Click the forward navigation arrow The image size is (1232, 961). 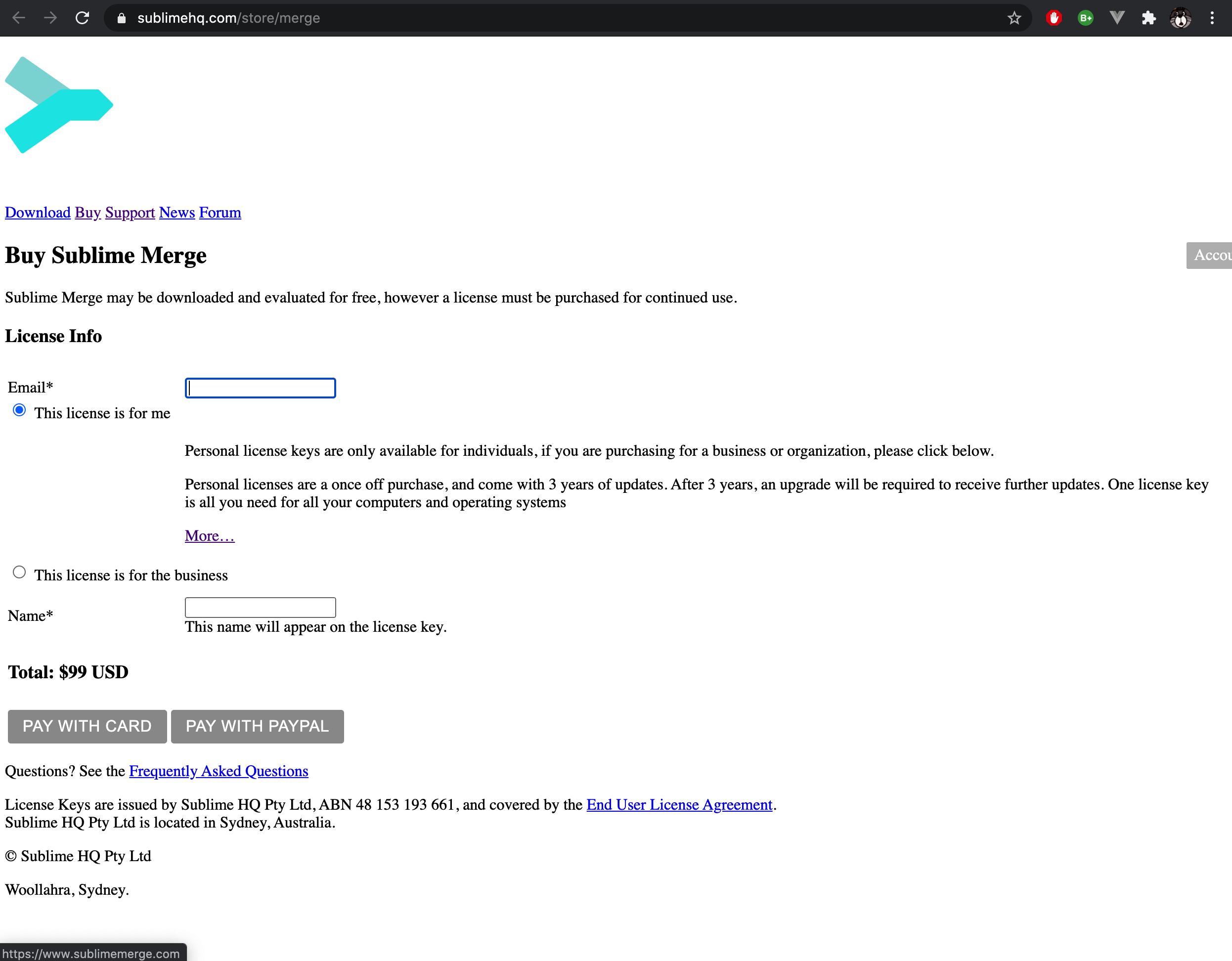tap(49, 17)
